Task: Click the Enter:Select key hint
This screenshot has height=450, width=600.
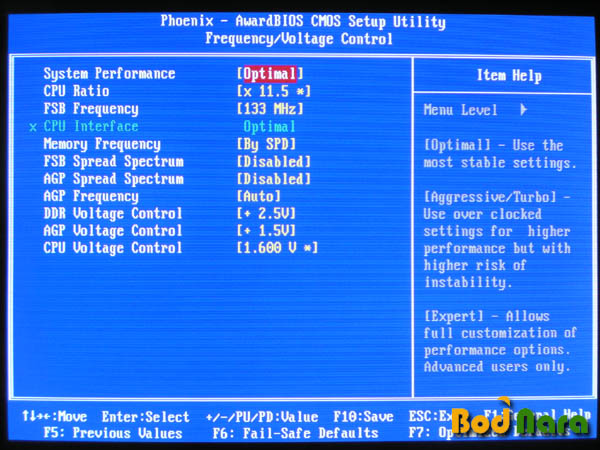Action: (145, 417)
